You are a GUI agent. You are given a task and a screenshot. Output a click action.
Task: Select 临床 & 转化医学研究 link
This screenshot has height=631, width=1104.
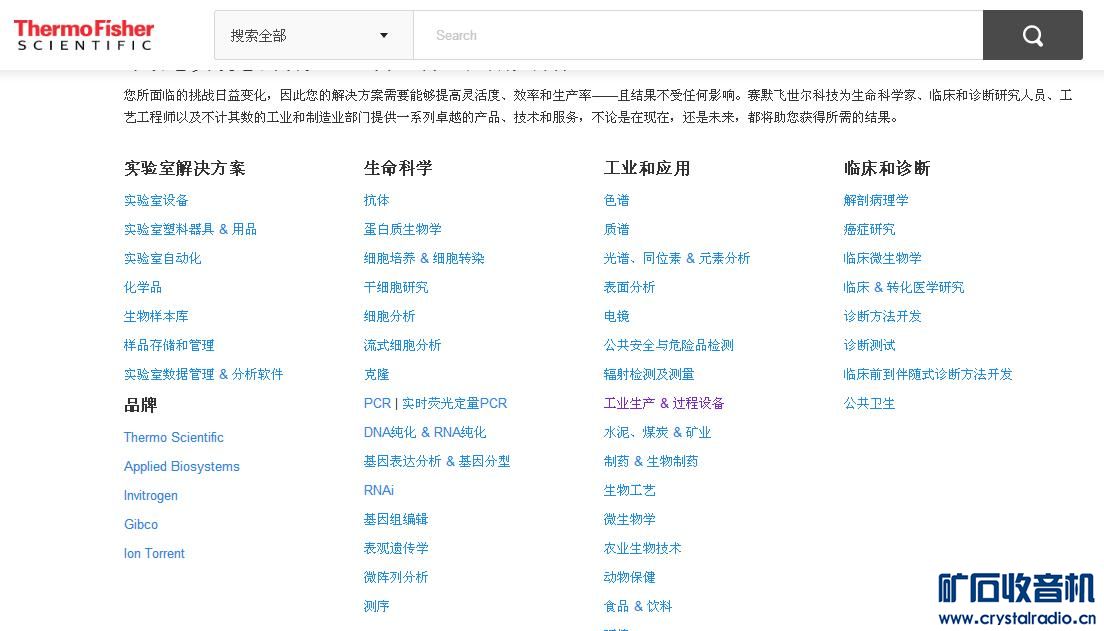[x=904, y=287]
